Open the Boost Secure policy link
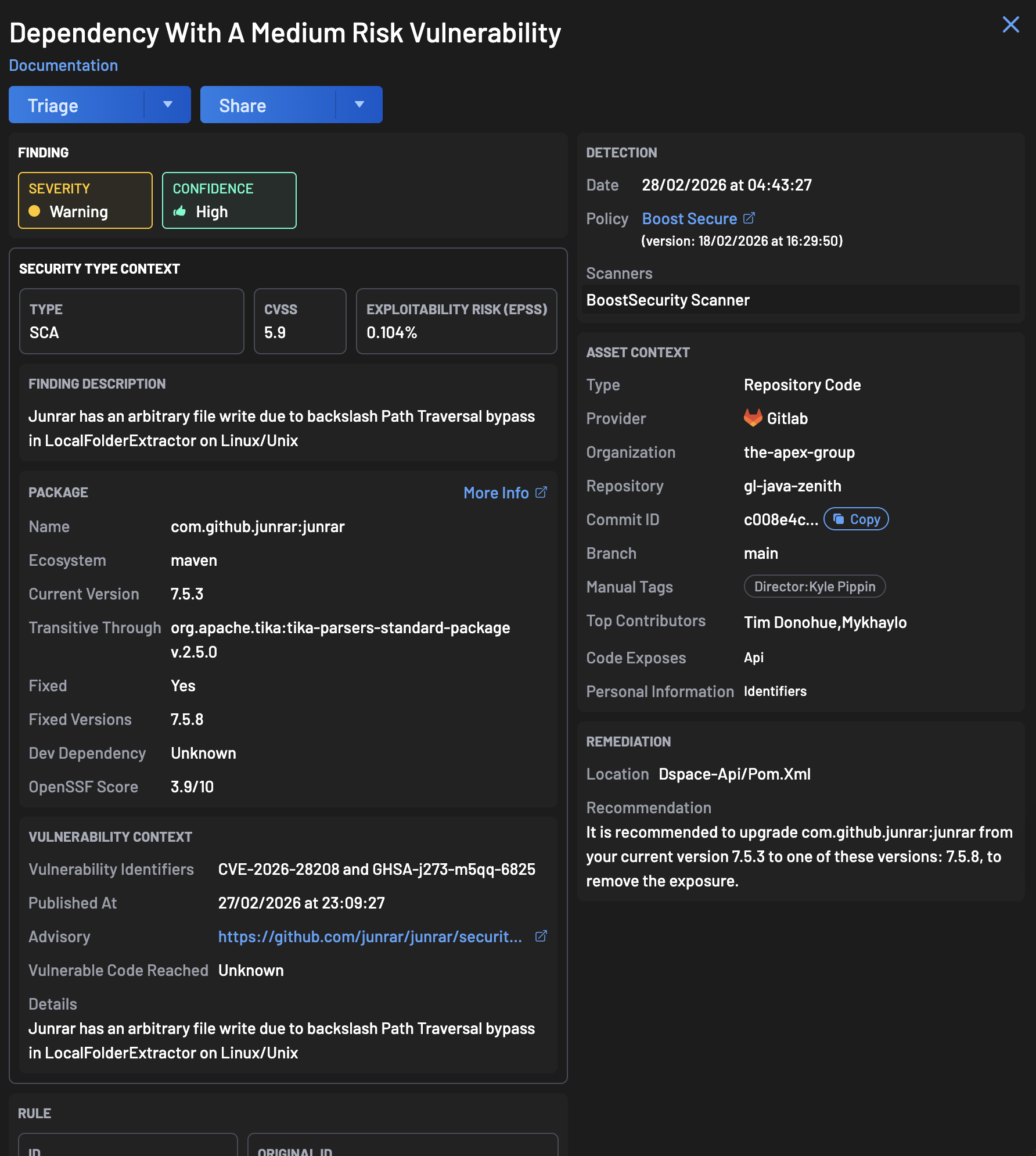The width and height of the screenshot is (1036, 1156). point(690,218)
